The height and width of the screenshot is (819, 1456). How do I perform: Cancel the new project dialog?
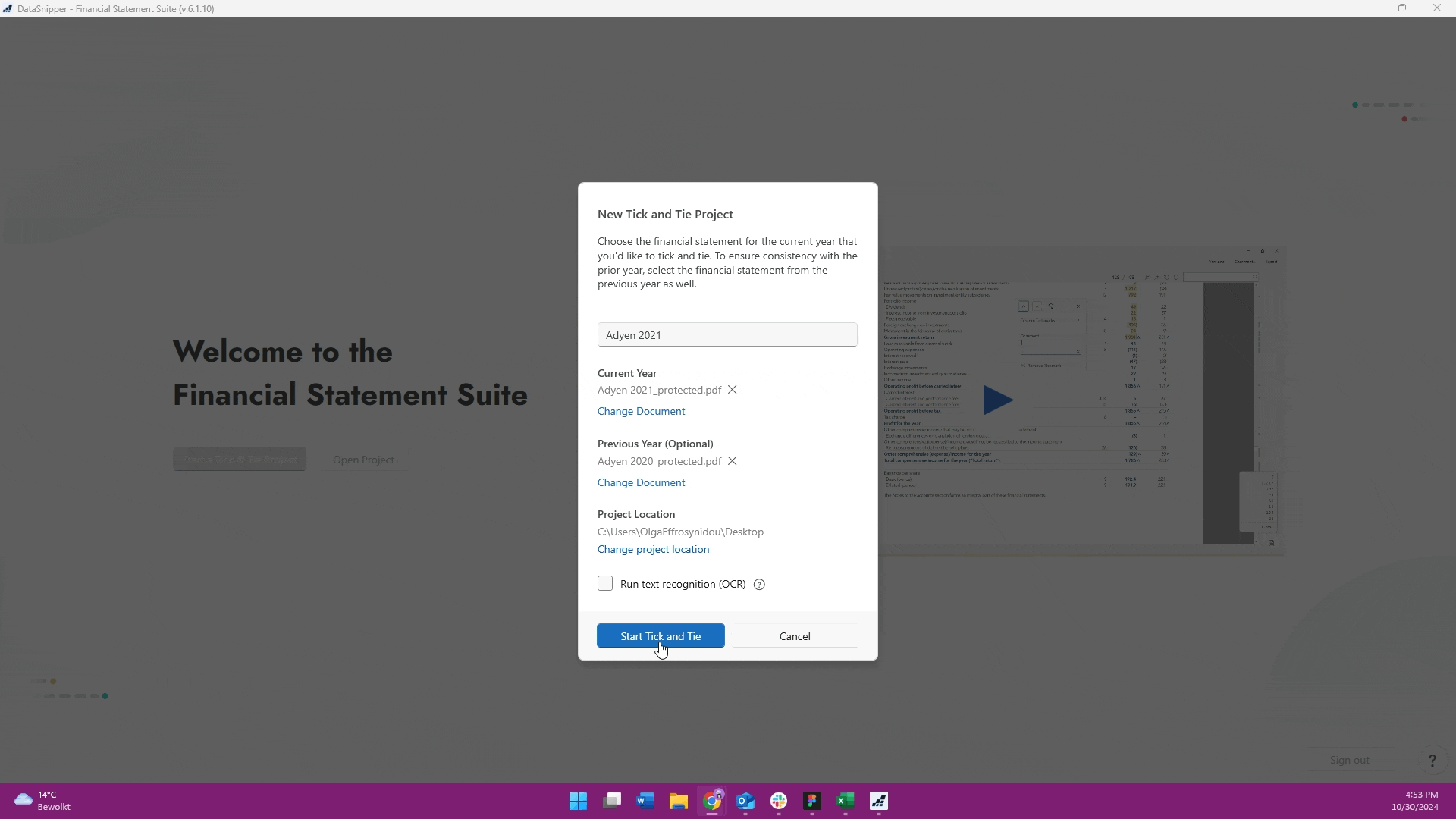click(794, 636)
